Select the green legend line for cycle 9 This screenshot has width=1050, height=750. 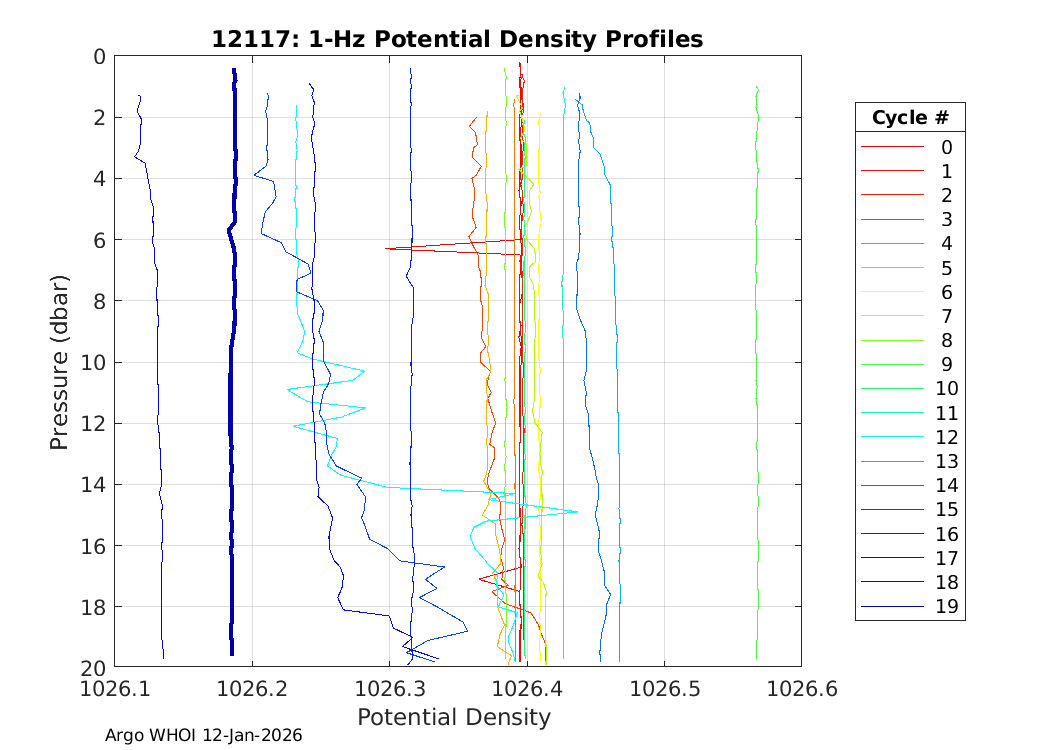tap(892, 364)
